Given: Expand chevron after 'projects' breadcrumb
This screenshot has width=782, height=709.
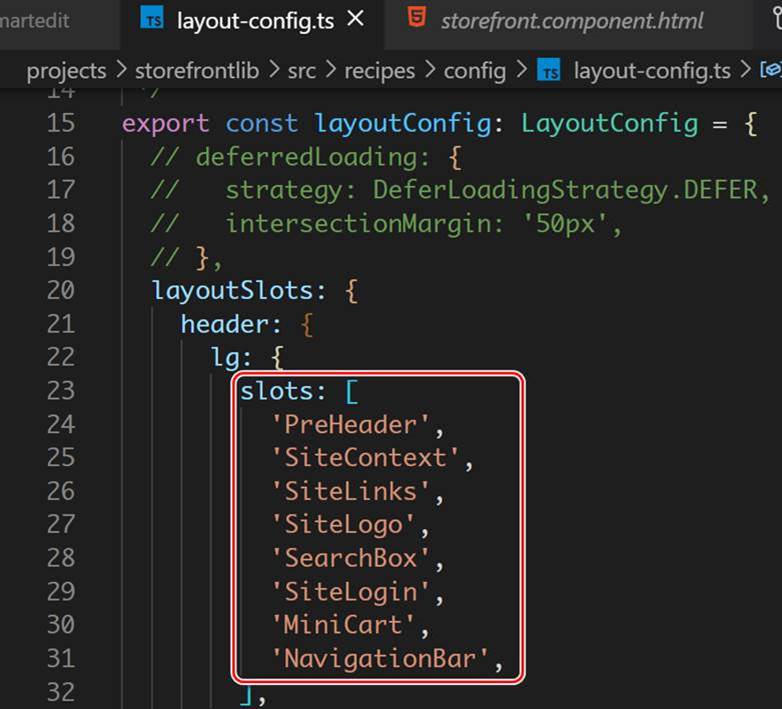Looking at the screenshot, I should pos(121,70).
